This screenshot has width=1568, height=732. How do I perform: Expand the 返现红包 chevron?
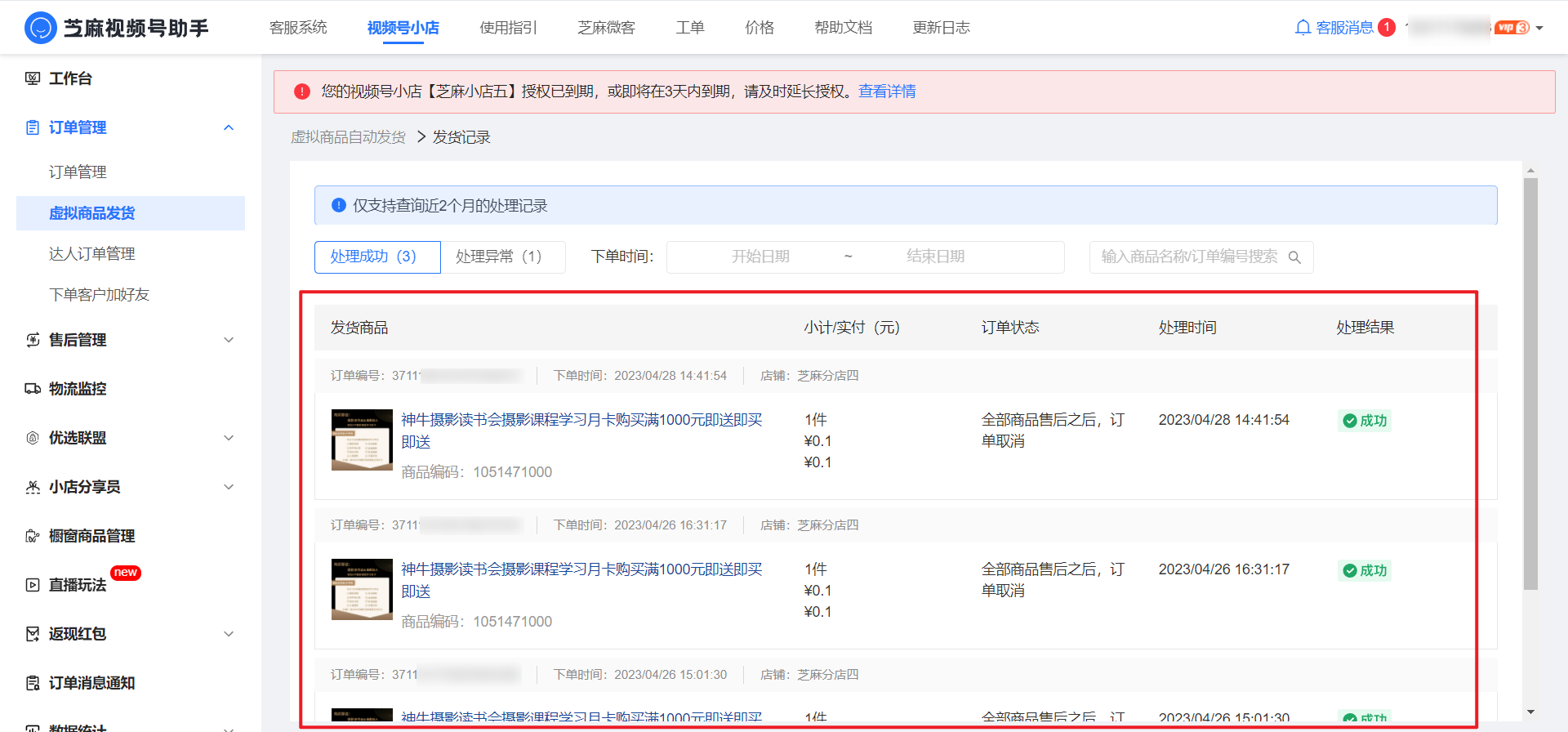pyautogui.click(x=229, y=634)
